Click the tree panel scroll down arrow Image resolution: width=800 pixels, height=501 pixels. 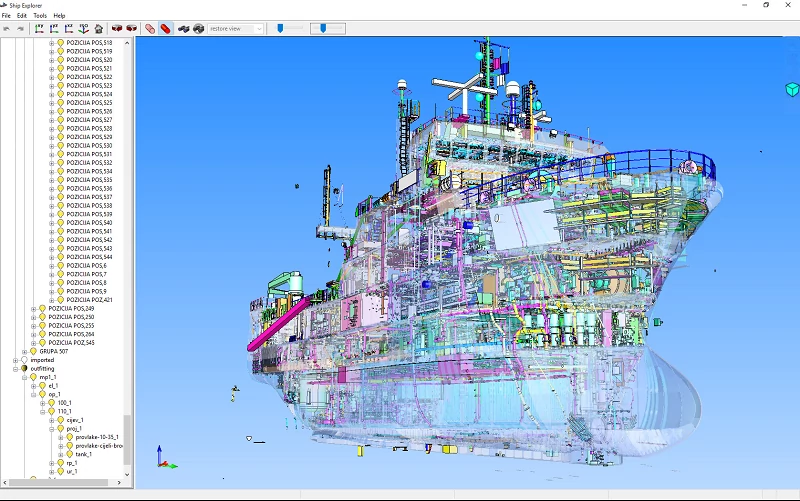coord(127,474)
